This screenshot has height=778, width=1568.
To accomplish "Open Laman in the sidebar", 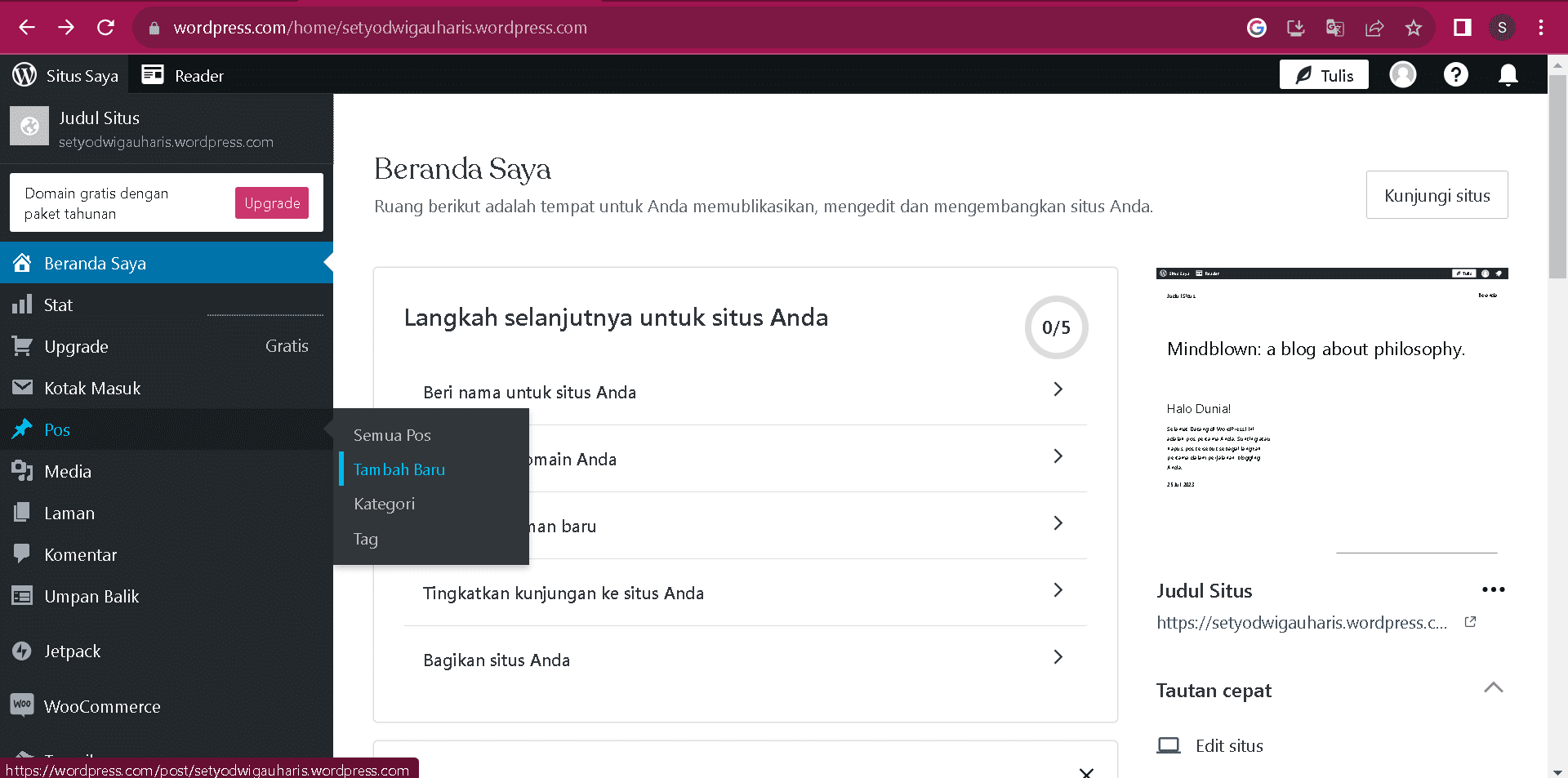I will pos(167,513).
